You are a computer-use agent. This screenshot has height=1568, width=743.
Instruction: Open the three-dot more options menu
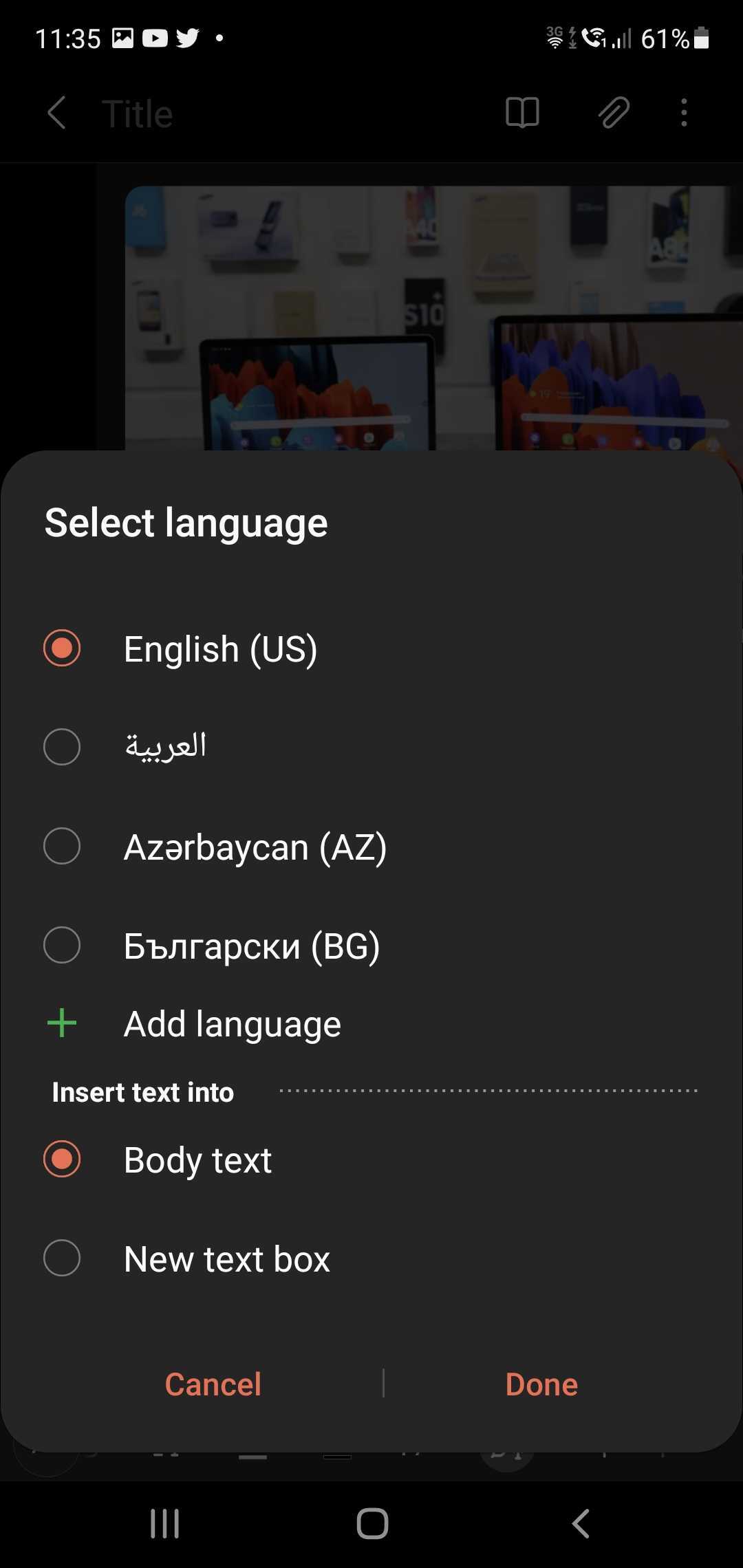[684, 113]
